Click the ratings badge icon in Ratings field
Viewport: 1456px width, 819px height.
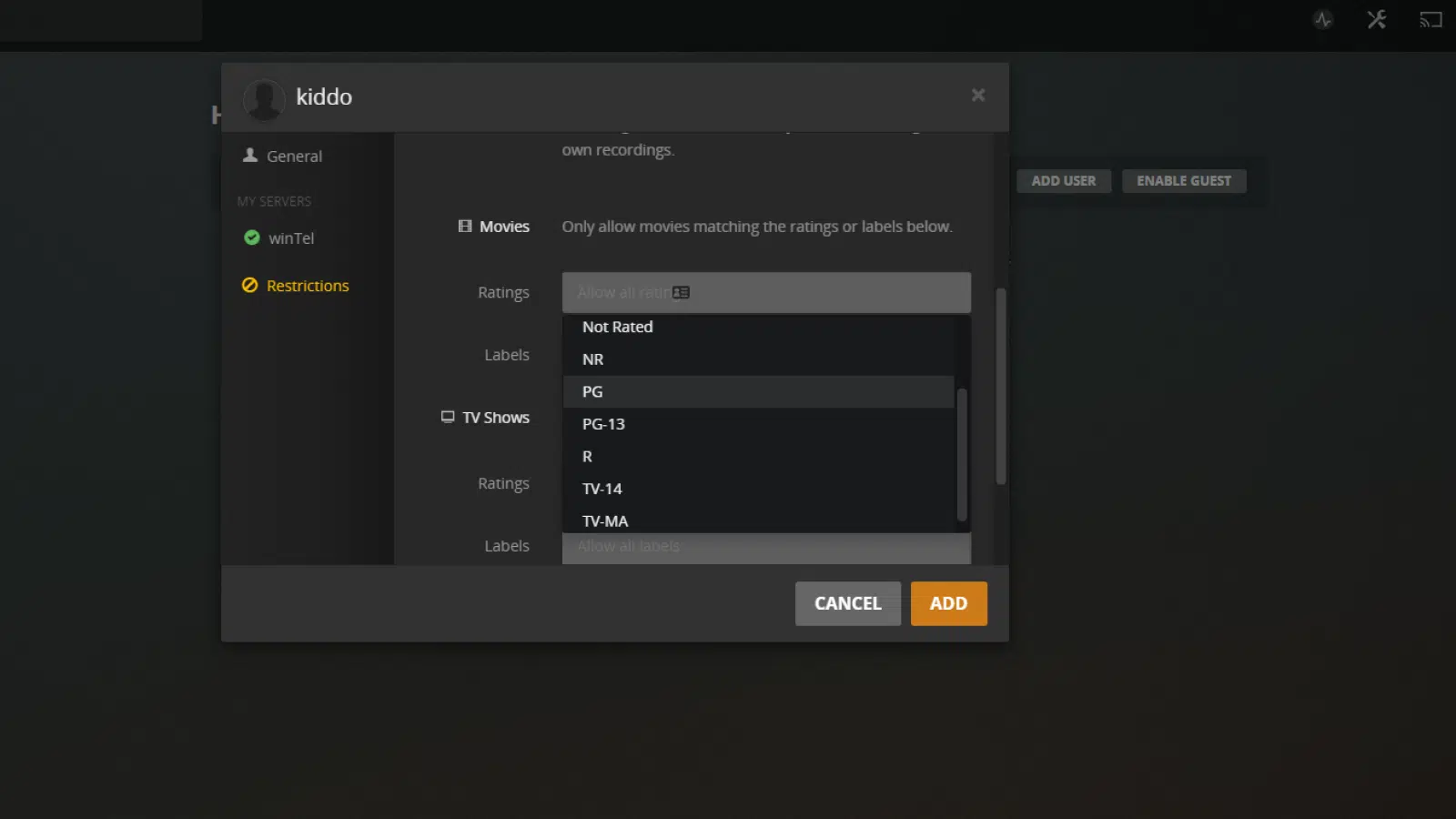[x=681, y=292]
